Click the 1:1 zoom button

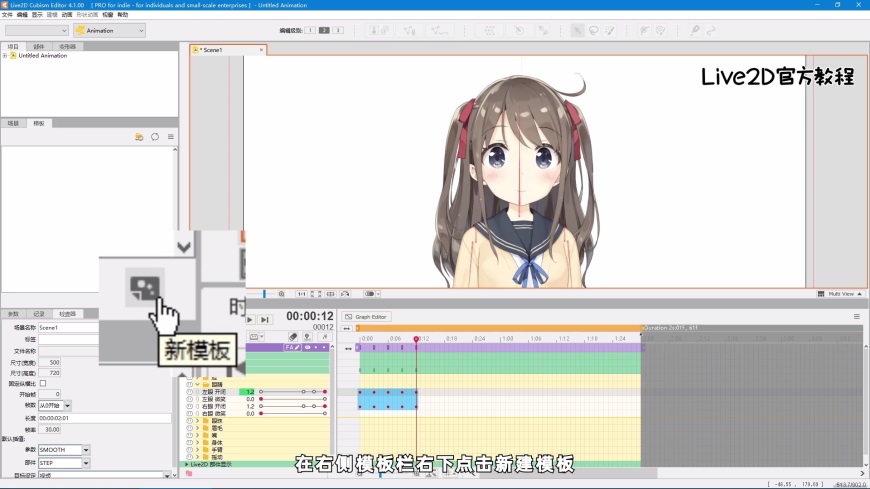tap(301, 294)
